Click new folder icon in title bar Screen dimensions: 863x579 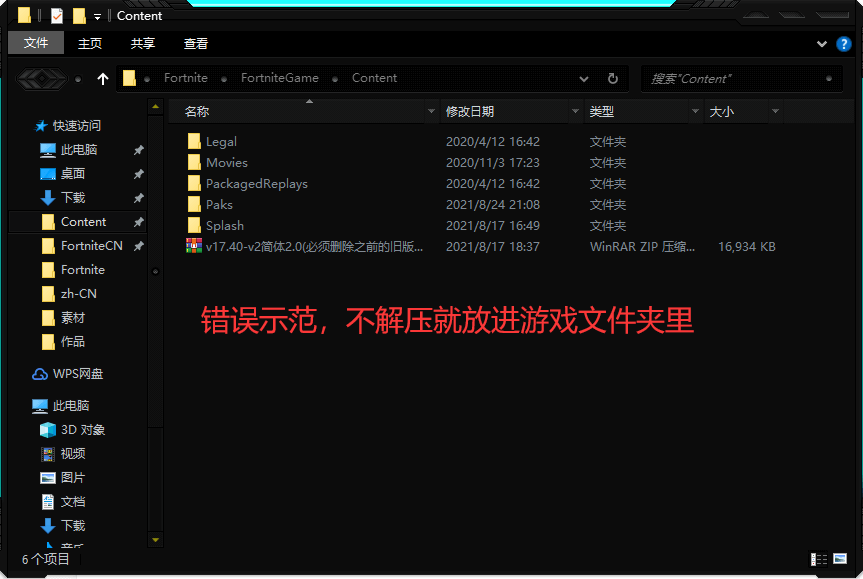pos(79,16)
